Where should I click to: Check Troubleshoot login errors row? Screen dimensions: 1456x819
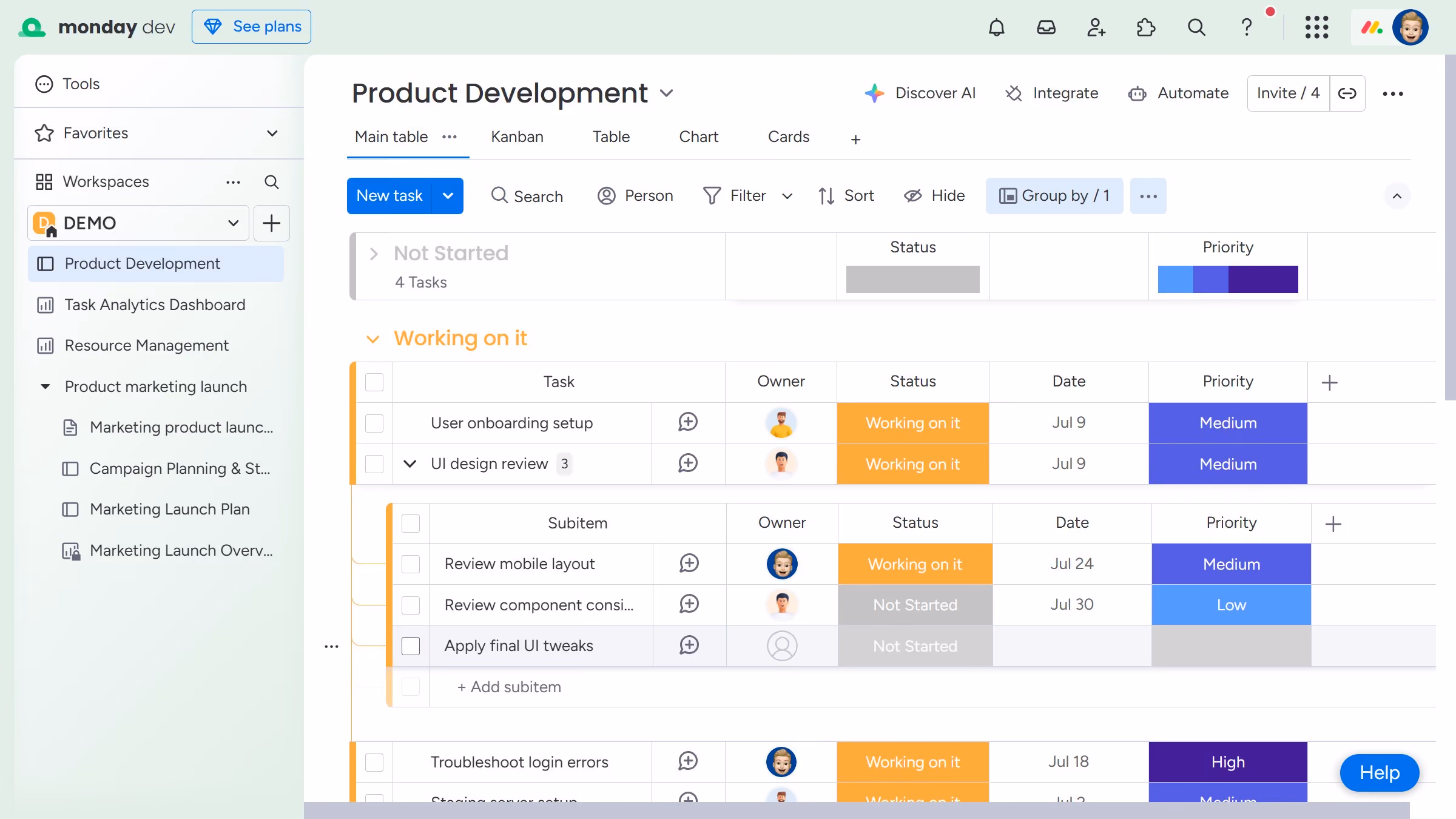tap(374, 763)
